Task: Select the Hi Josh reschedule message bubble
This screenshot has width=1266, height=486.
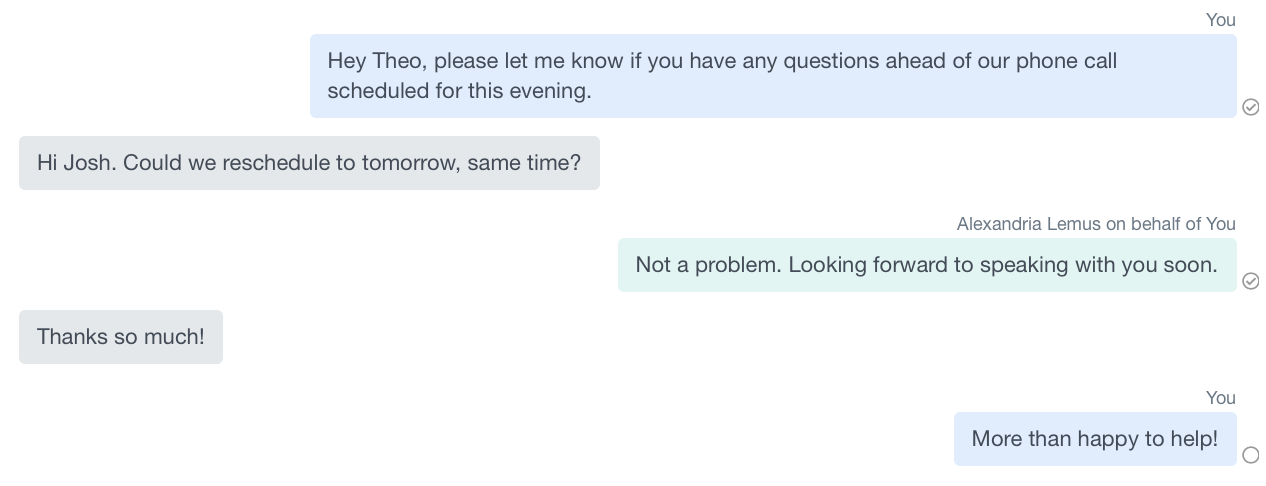Action: [x=309, y=163]
